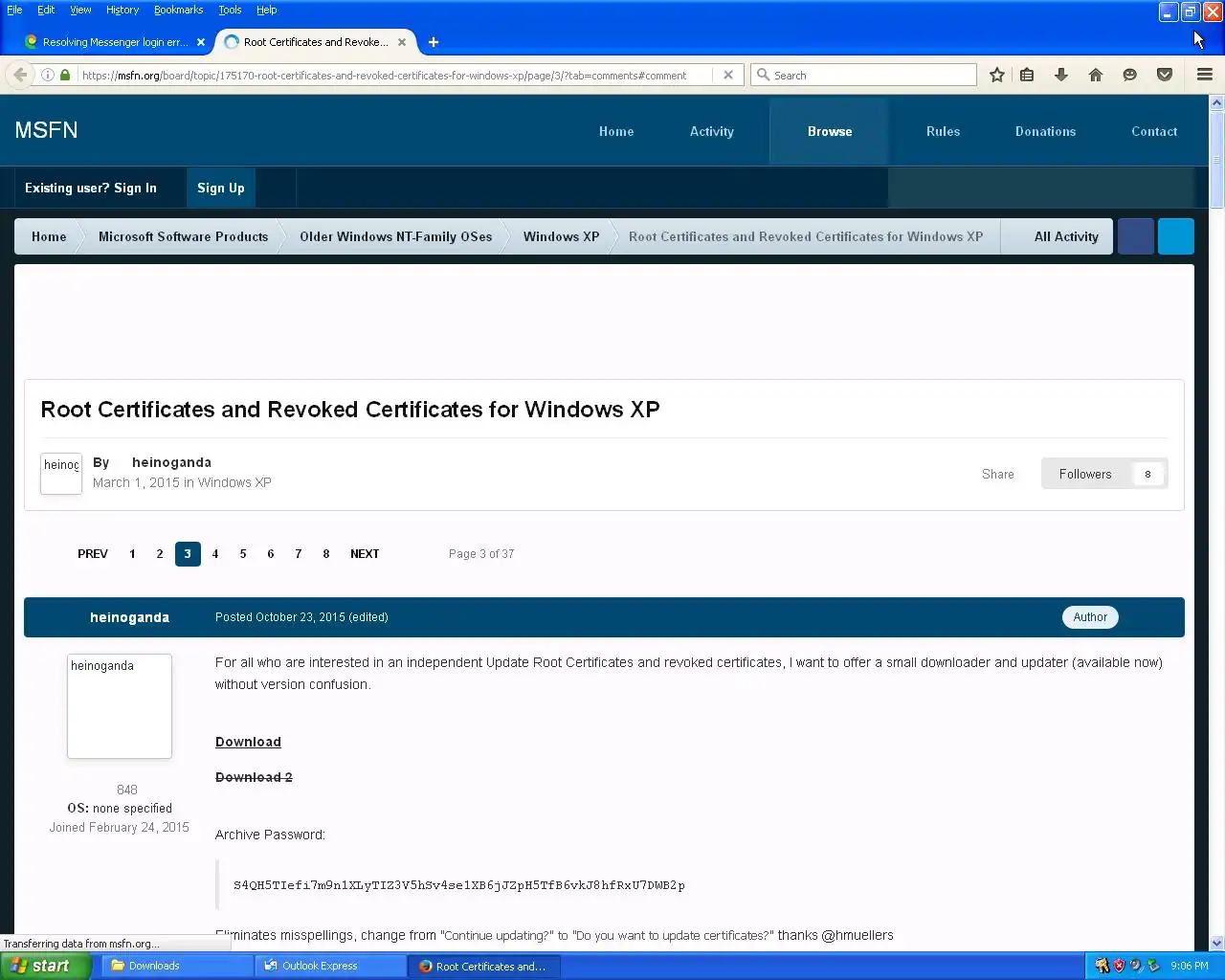Image resolution: width=1225 pixels, height=980 pixels.
Task: Open Donations page link
Action: point(1045,131)
